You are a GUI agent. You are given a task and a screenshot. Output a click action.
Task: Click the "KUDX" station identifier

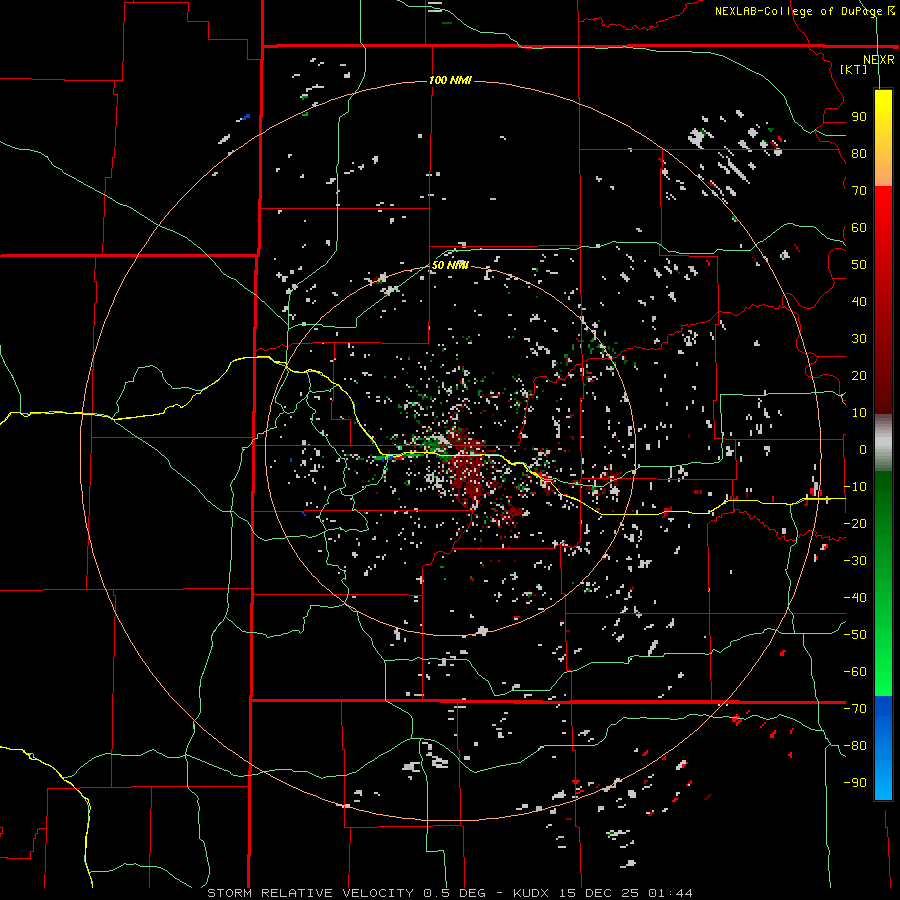point(531,893)
